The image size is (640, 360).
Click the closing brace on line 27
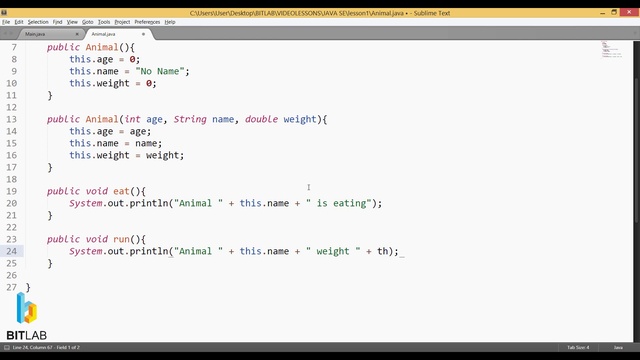[28, 287]
